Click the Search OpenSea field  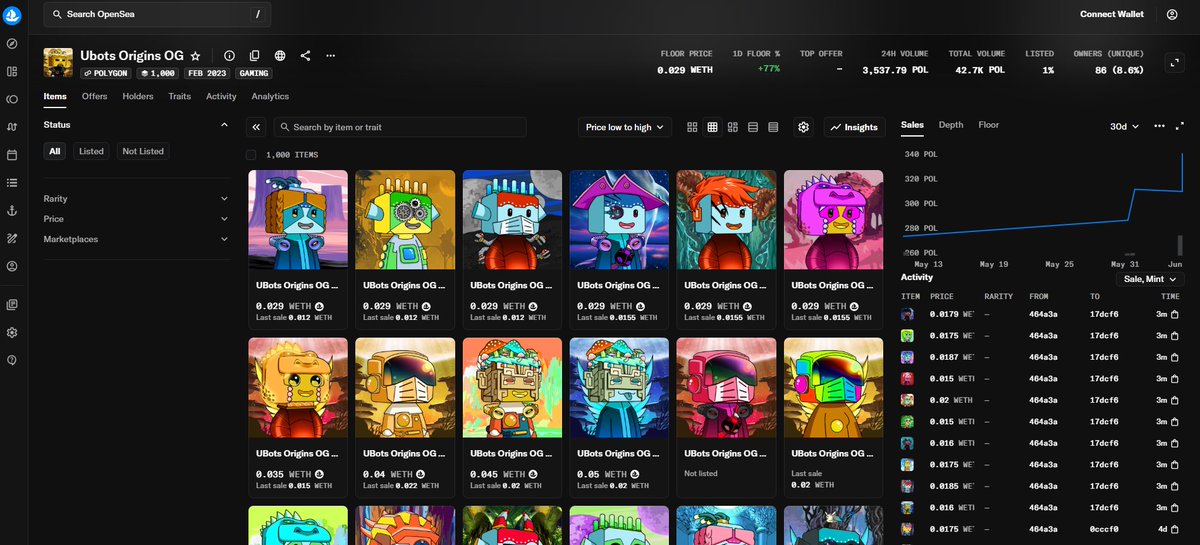pyautogui.click(x=156, y=15)
